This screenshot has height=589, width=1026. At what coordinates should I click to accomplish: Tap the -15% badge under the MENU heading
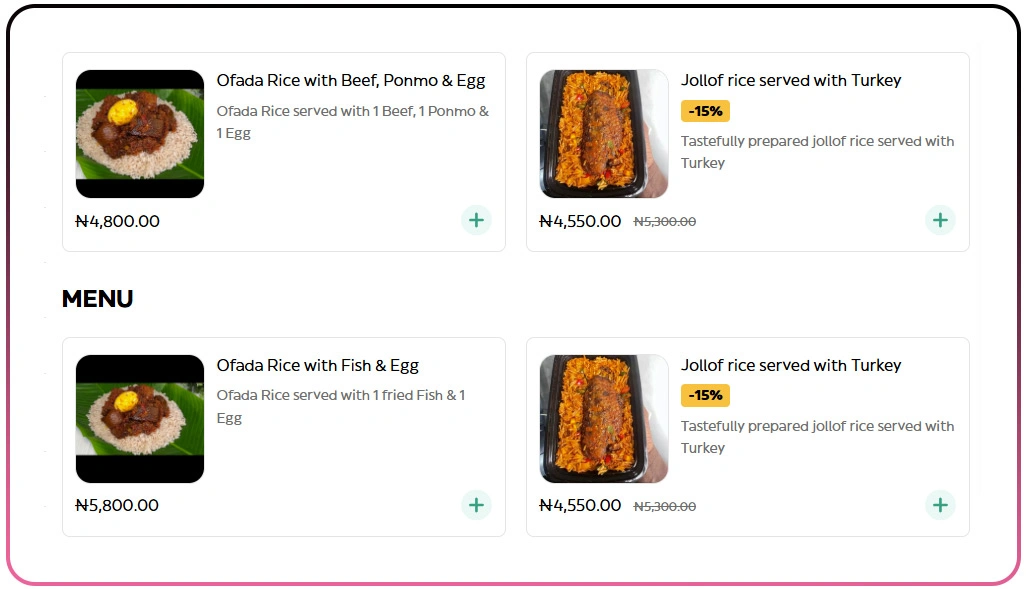point(705,396)
